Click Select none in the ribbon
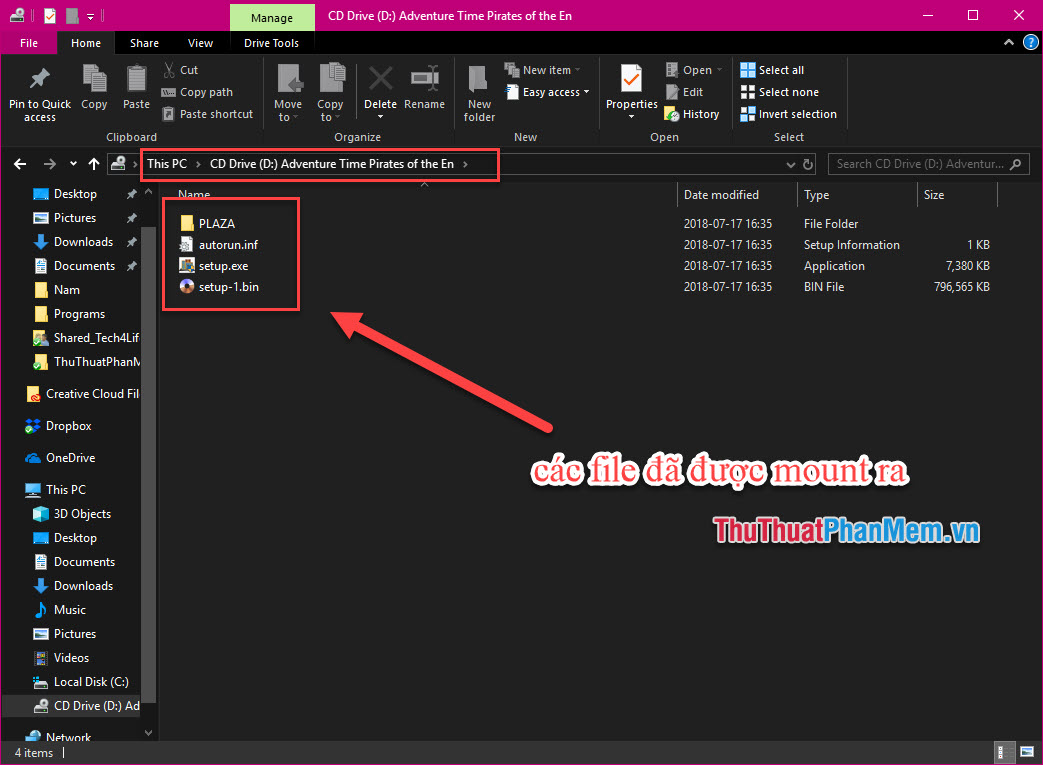Viewport: 1043px width, 765px height. click(780, 91)
